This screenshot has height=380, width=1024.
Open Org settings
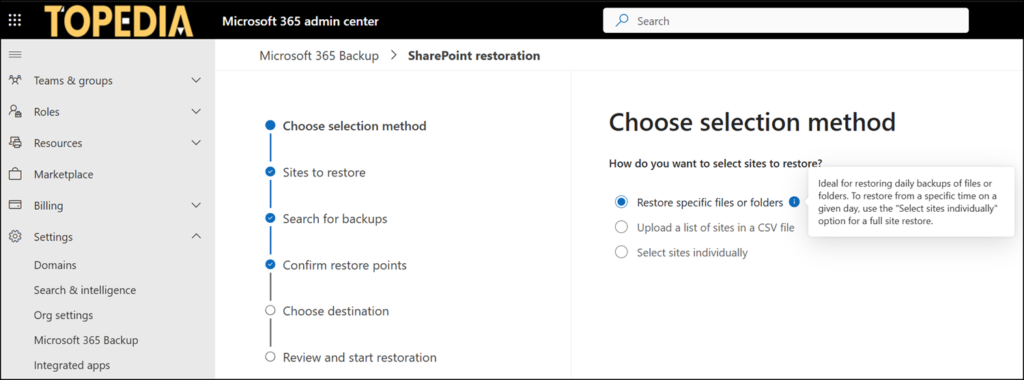(x=63, y=315)
